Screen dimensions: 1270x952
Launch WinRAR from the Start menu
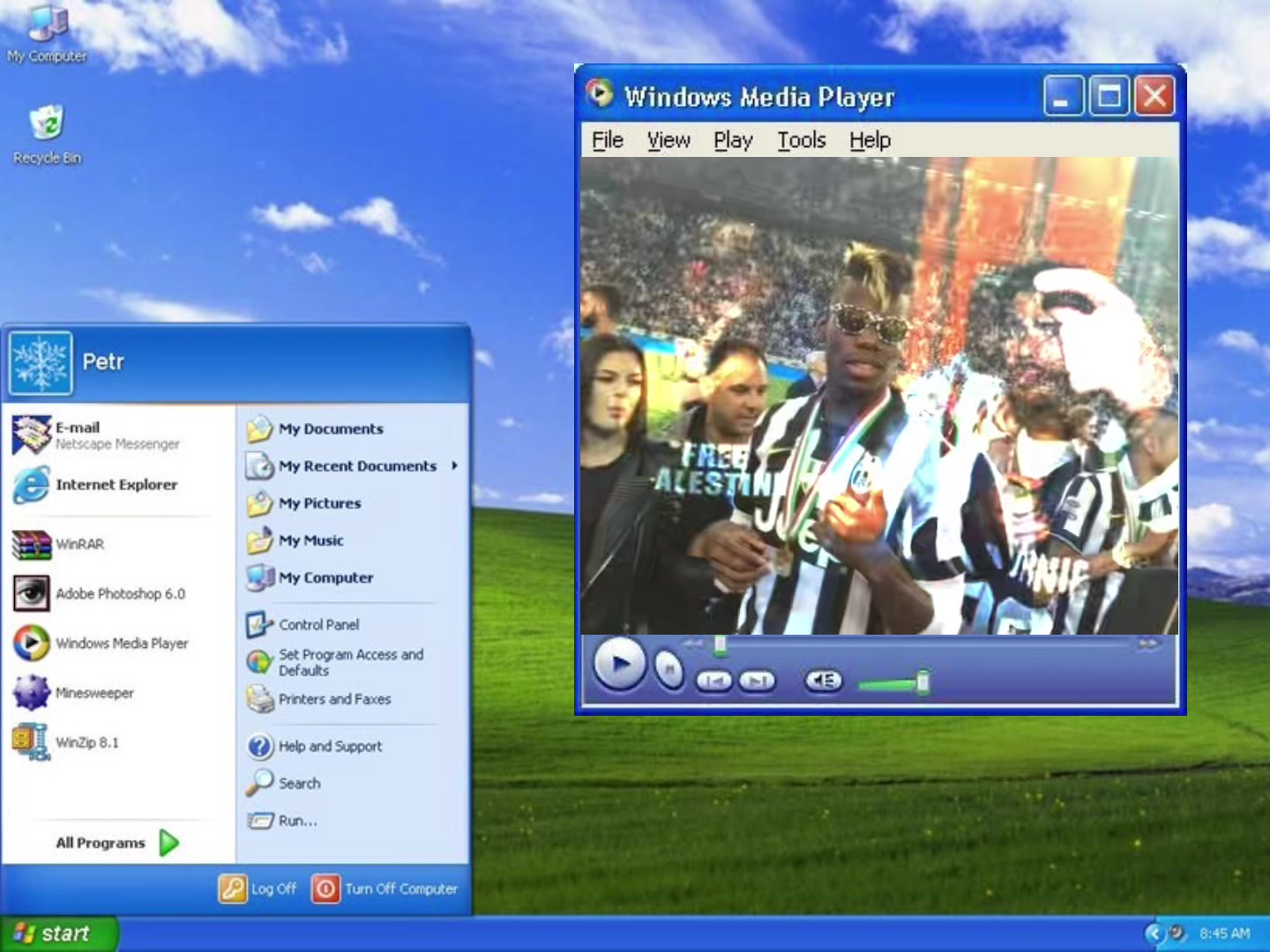pos(58,545)
